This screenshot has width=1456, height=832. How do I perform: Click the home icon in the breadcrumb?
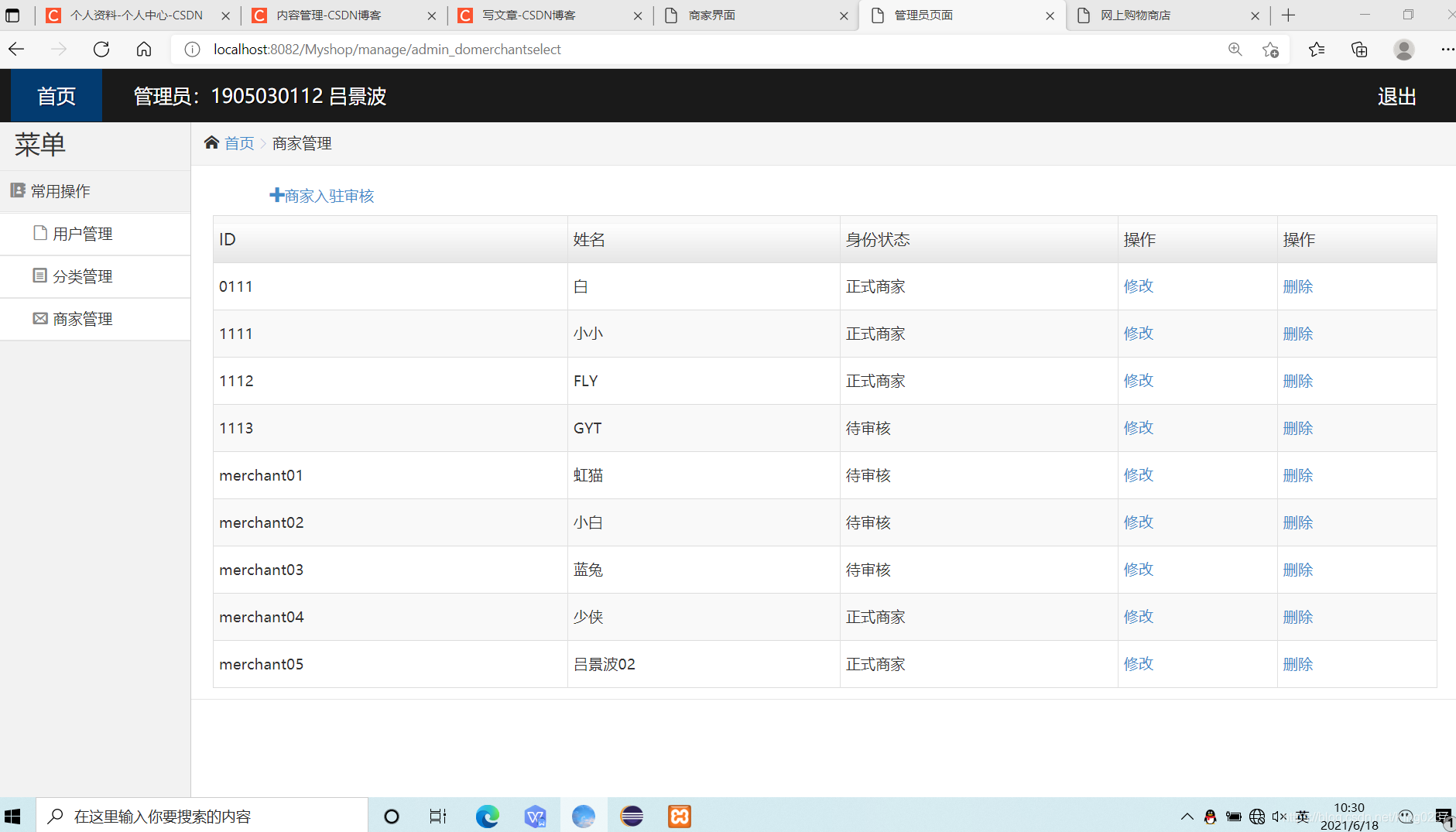212,142
